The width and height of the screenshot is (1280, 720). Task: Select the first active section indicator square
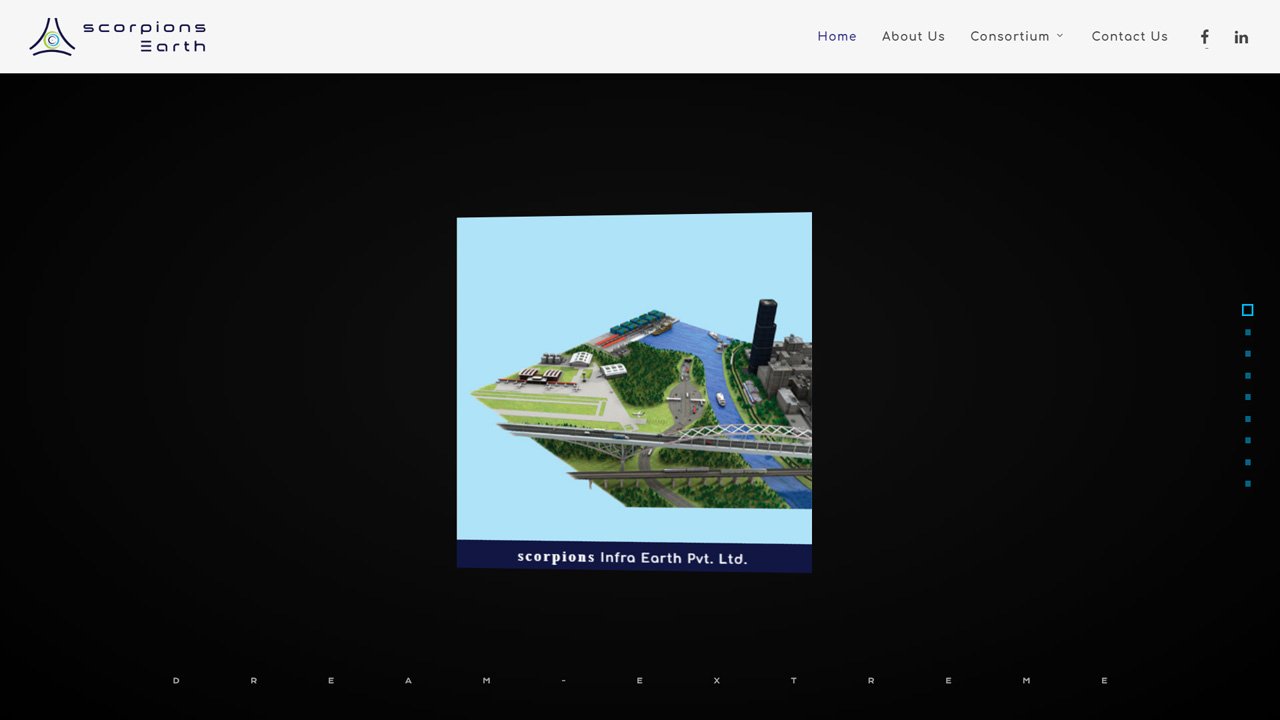(x=1247, y=310)
